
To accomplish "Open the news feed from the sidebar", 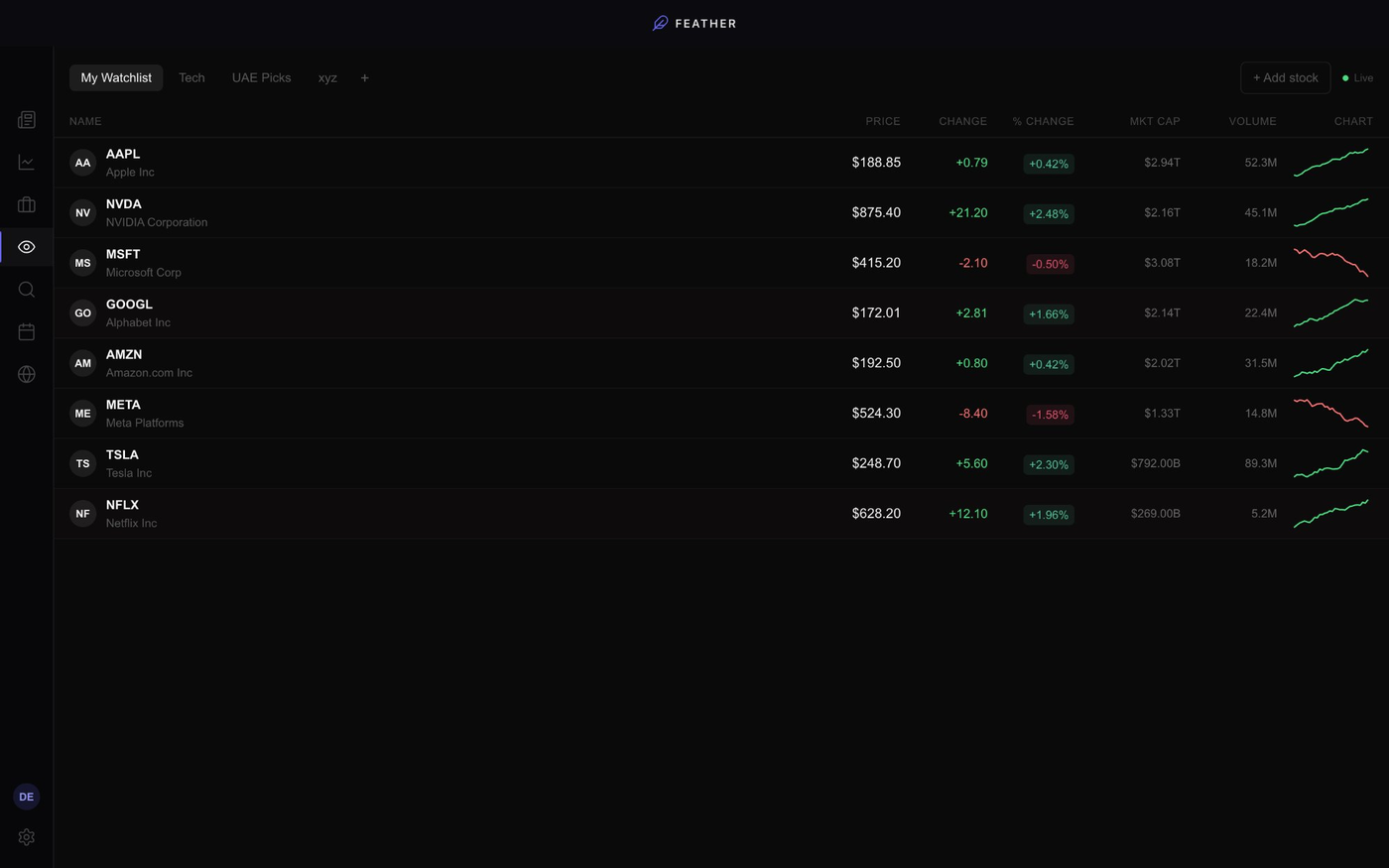I will coord(26,119).
